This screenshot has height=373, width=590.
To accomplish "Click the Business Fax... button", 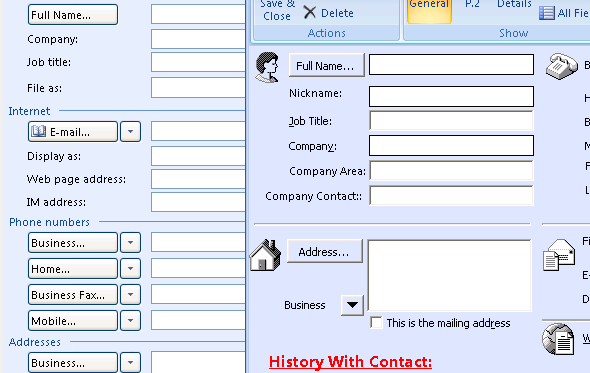I will coord(73,294).
